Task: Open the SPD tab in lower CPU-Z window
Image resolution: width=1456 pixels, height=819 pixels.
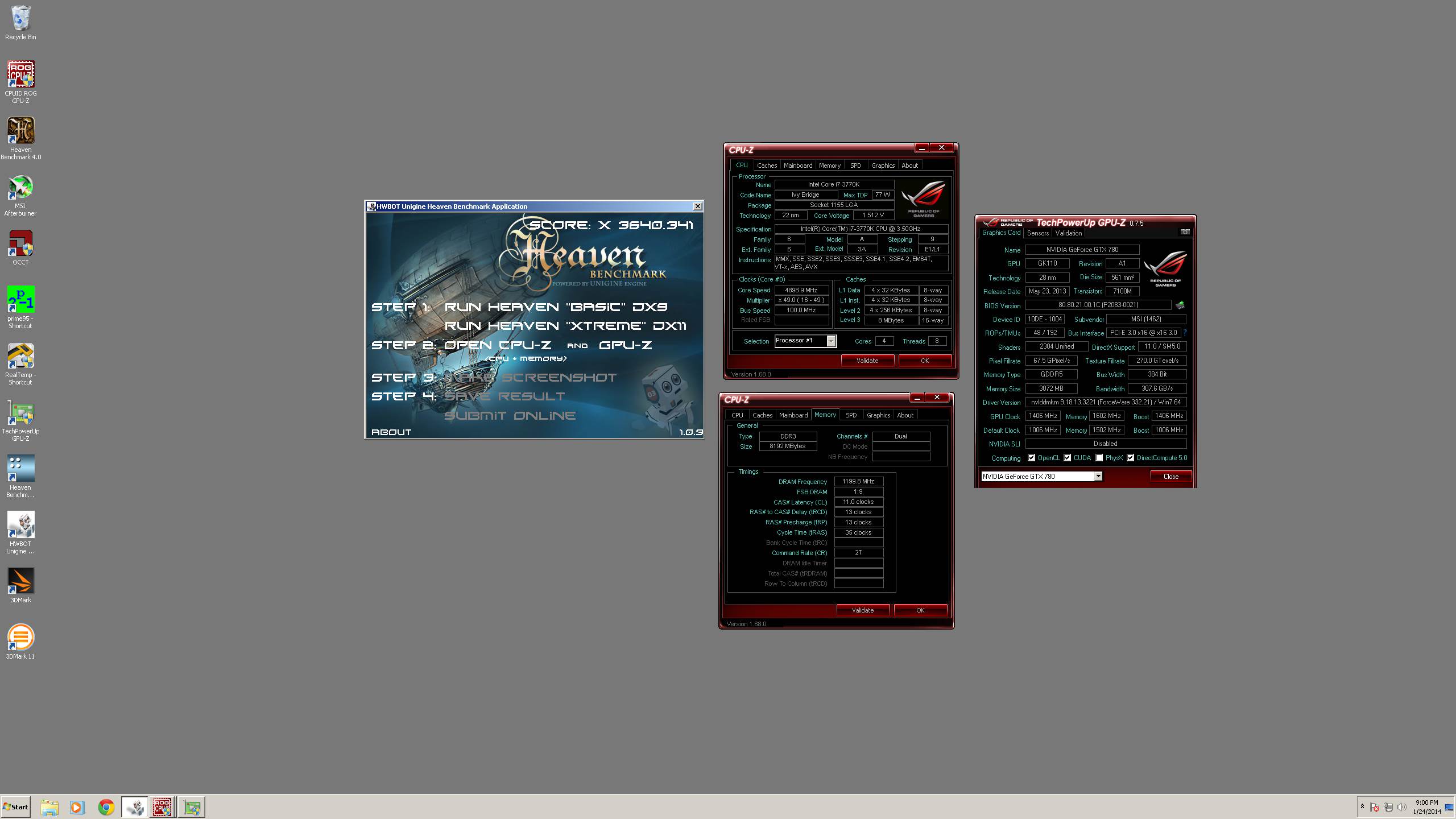Action: 851,415
